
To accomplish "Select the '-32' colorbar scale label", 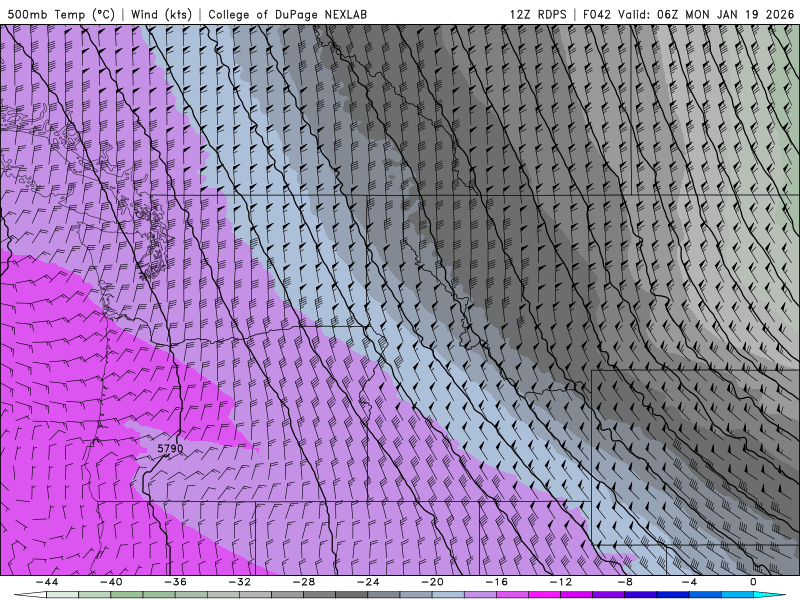I will 239,582.
